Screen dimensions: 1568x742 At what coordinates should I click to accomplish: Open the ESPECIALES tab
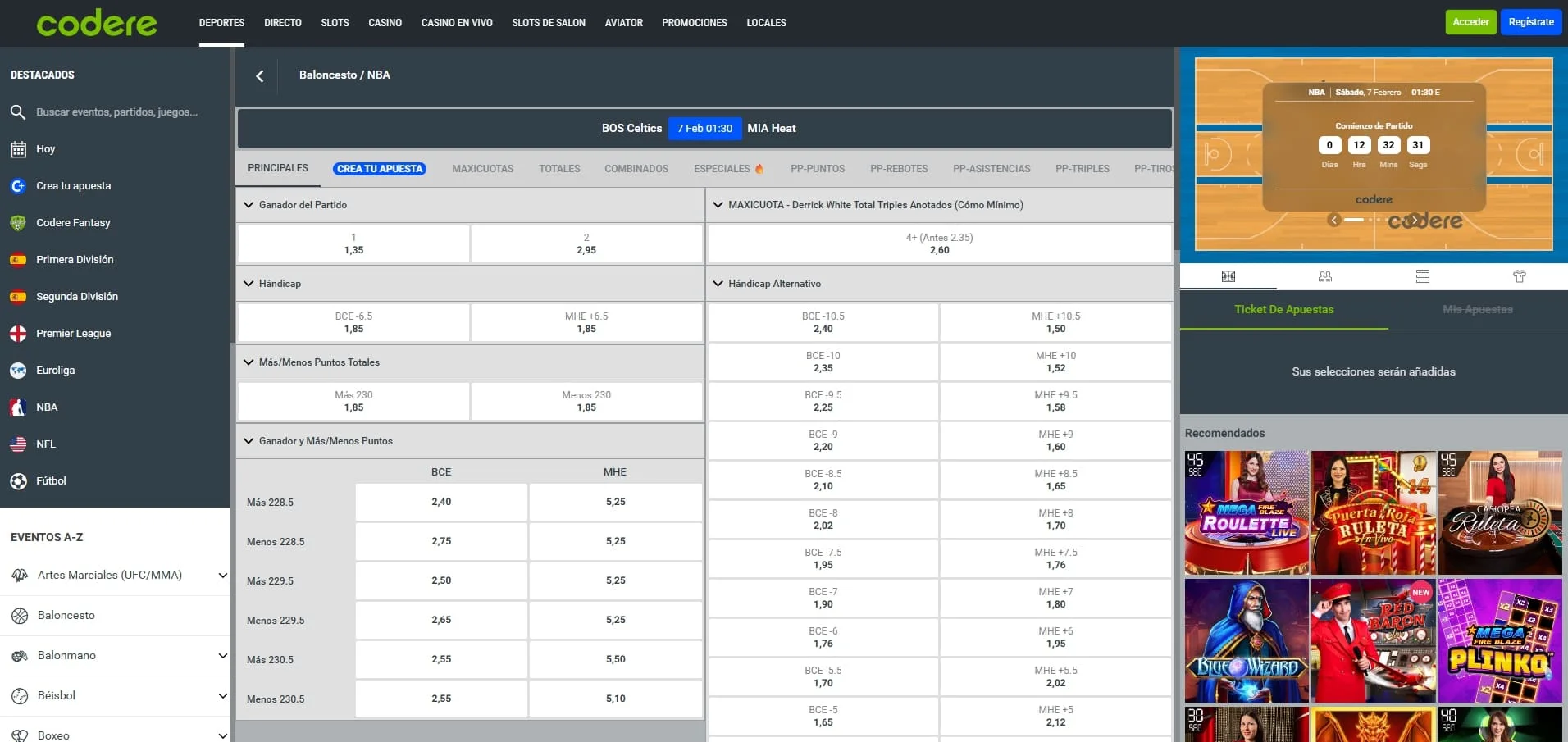728,169
